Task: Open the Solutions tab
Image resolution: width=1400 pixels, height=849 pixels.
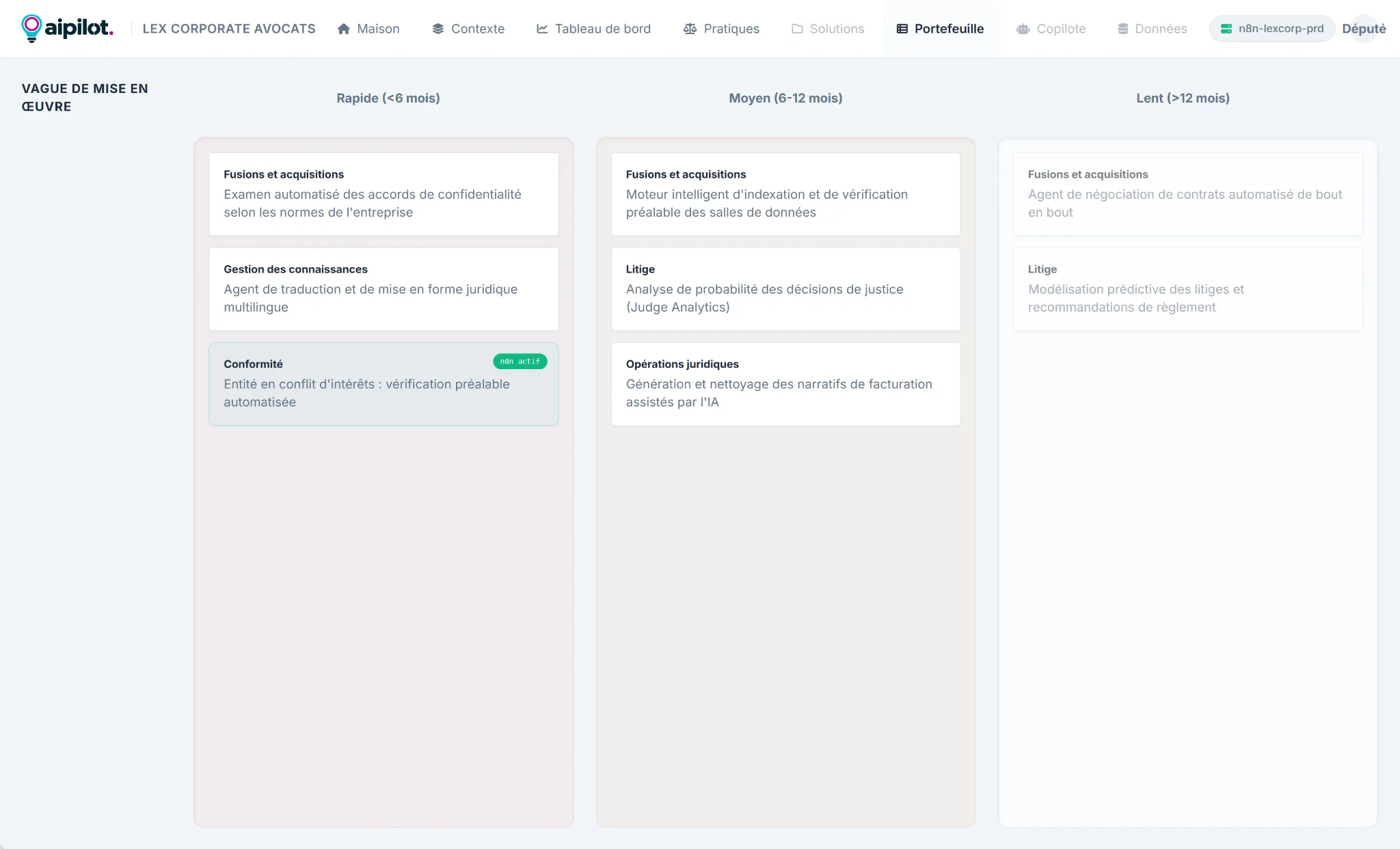Action: [x=828, y=29]
